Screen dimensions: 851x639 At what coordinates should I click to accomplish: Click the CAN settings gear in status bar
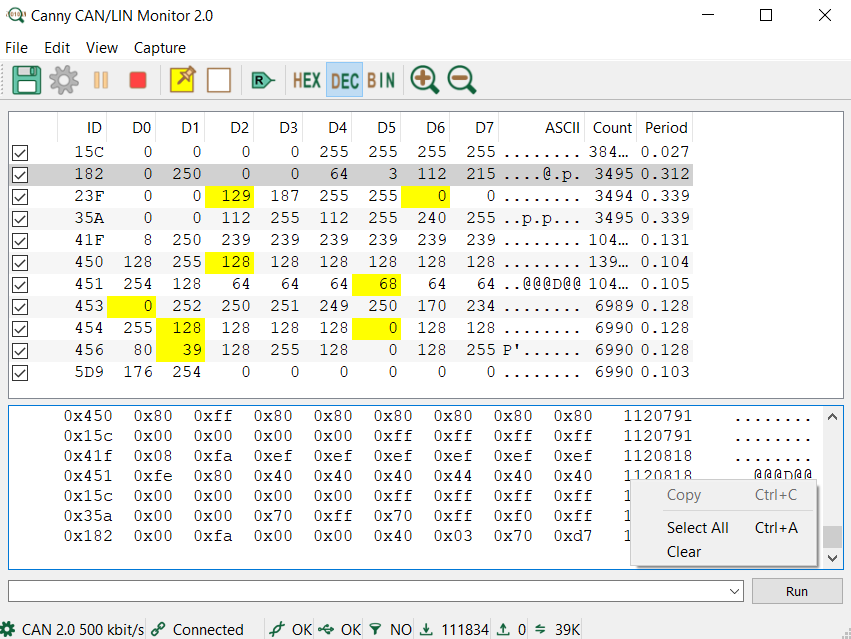[8, 629]
